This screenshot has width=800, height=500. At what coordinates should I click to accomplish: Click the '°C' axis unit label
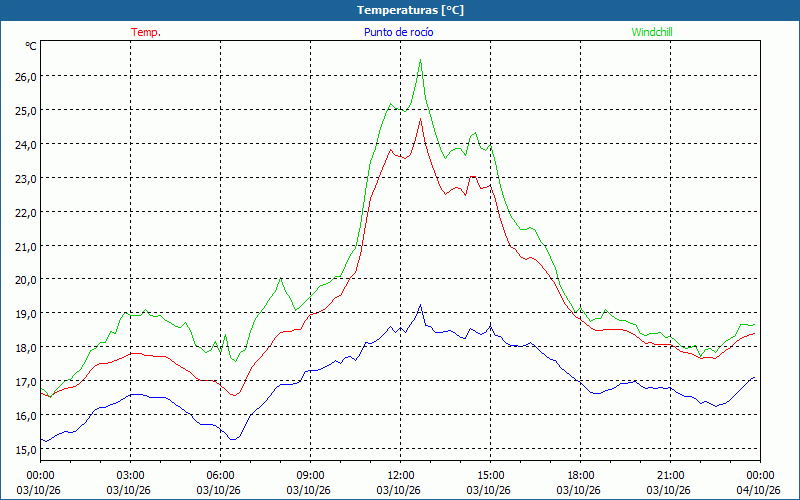[x=31, y=46]
